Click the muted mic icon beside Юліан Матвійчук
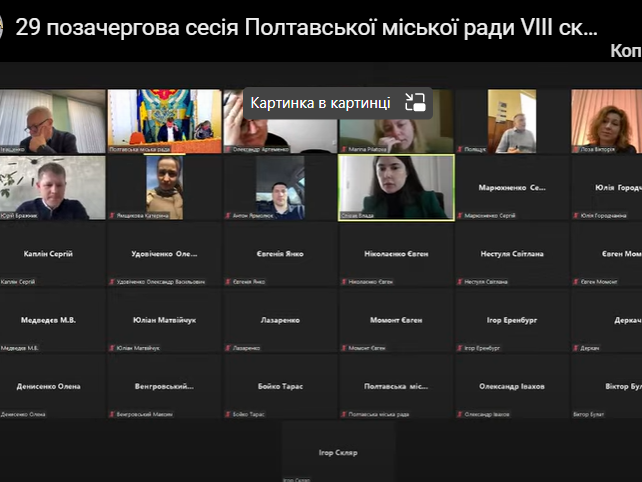The height and width of the screenshot is (482, 642). [112, 348]
